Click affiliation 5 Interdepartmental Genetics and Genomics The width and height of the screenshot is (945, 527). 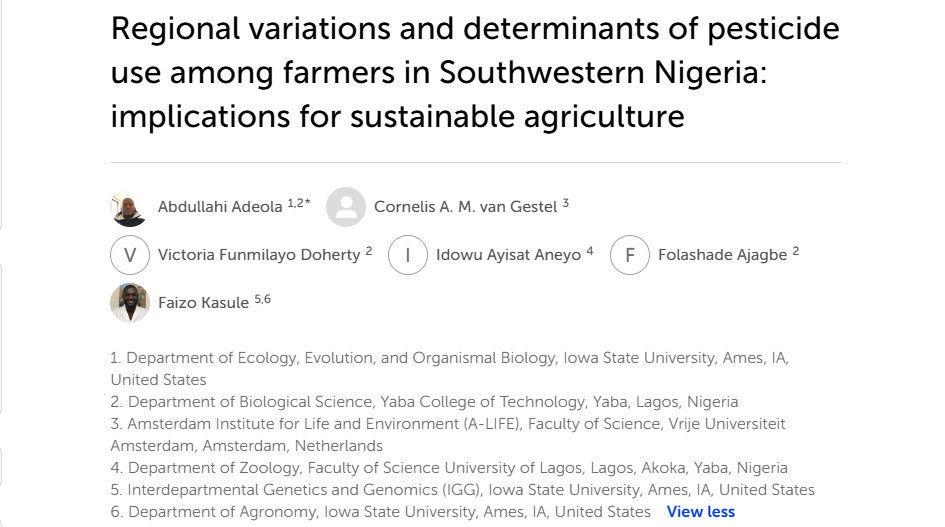pos(462,490)
